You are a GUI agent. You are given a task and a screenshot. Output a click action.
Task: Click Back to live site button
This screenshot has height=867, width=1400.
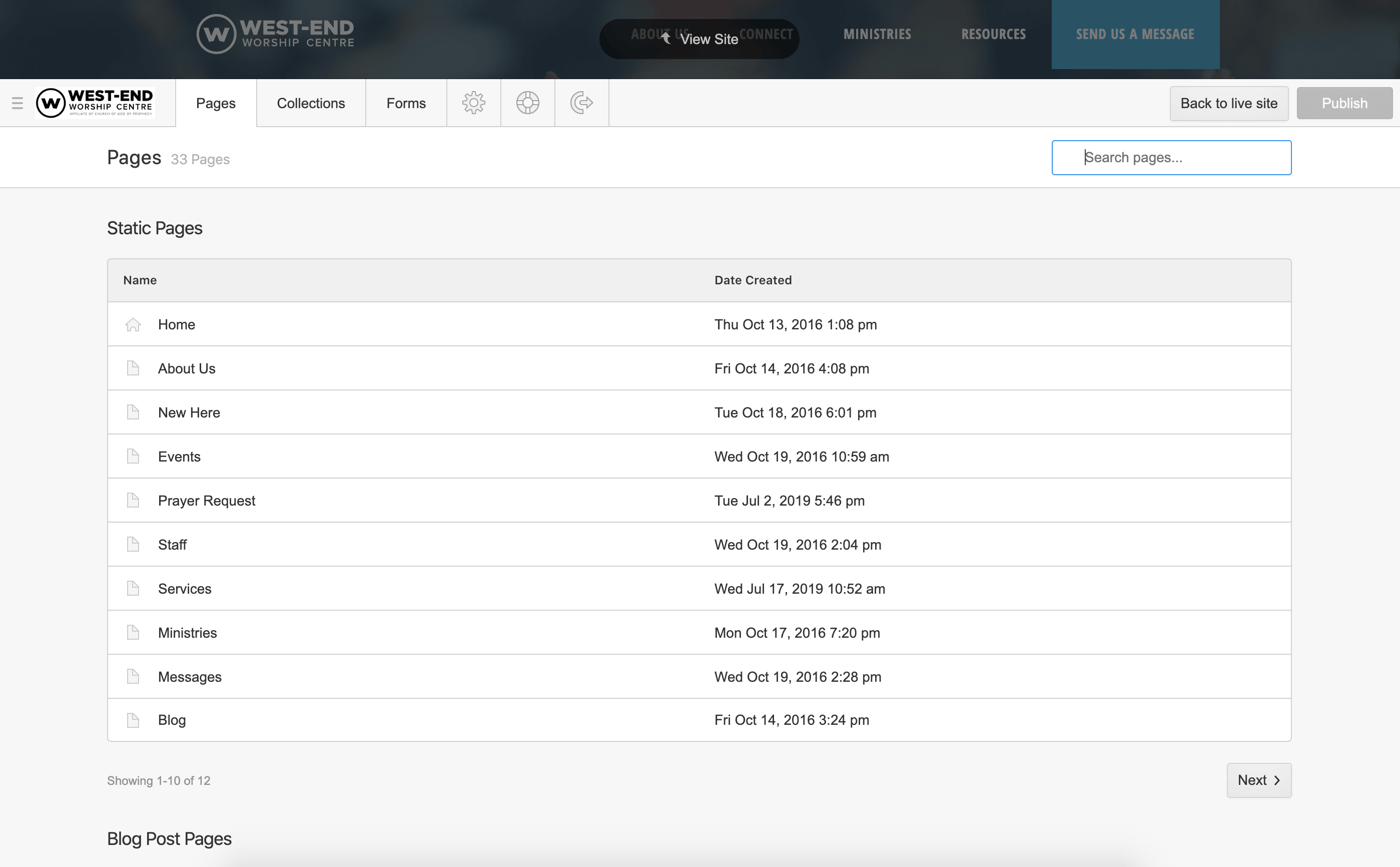coord(1229,103)
